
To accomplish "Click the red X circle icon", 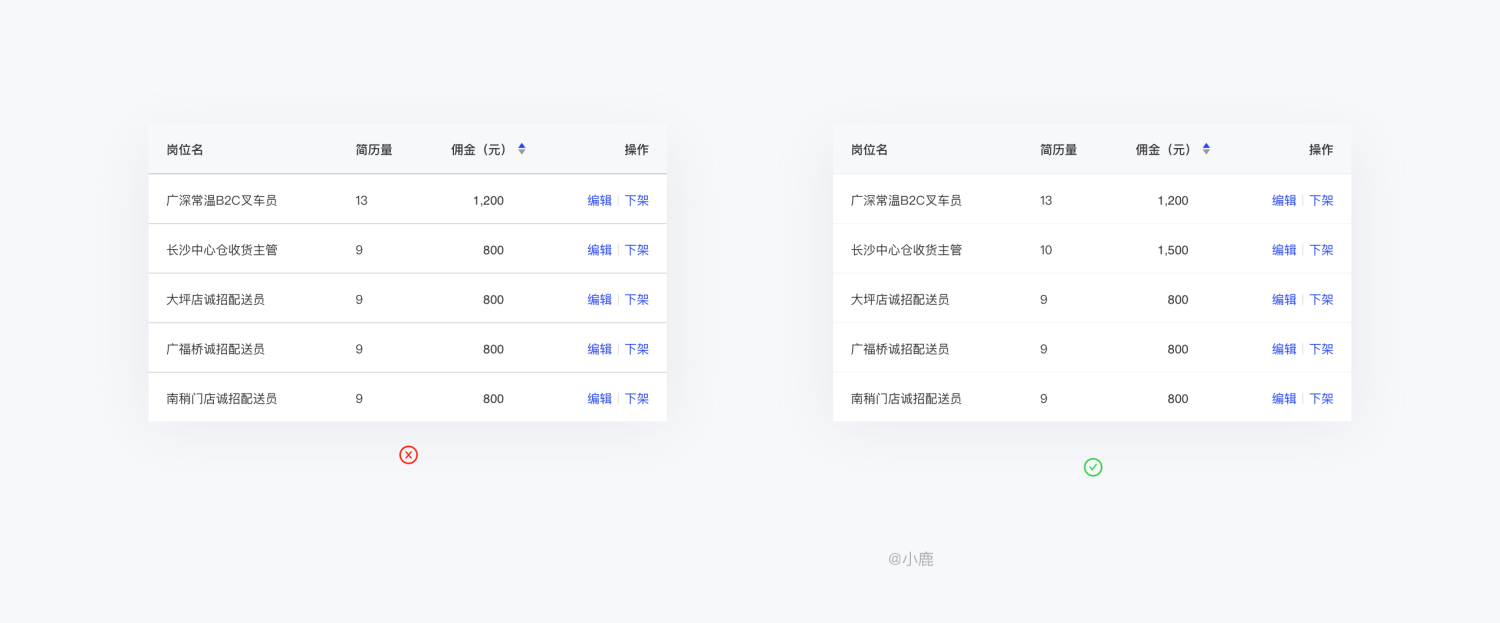I will [x=408, y=455].
